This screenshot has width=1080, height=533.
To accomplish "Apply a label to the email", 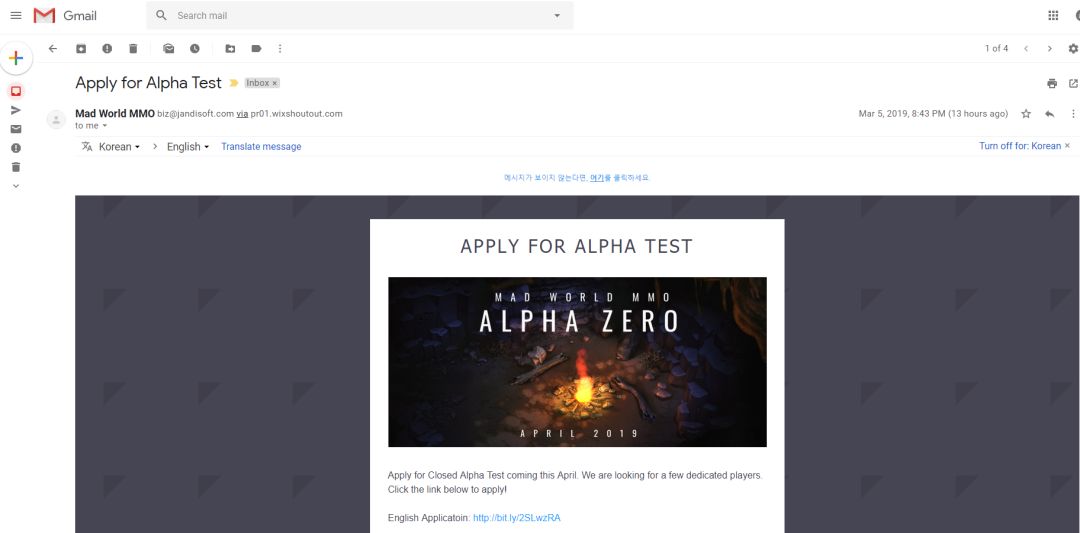I will tap(256, 48).
